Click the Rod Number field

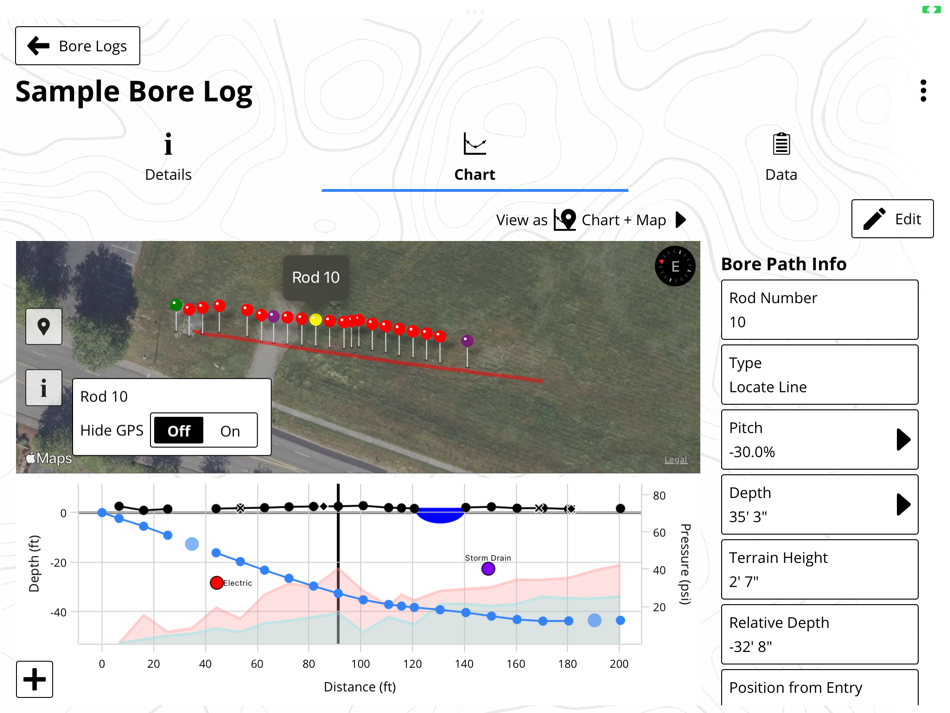[x=820, y=310]
